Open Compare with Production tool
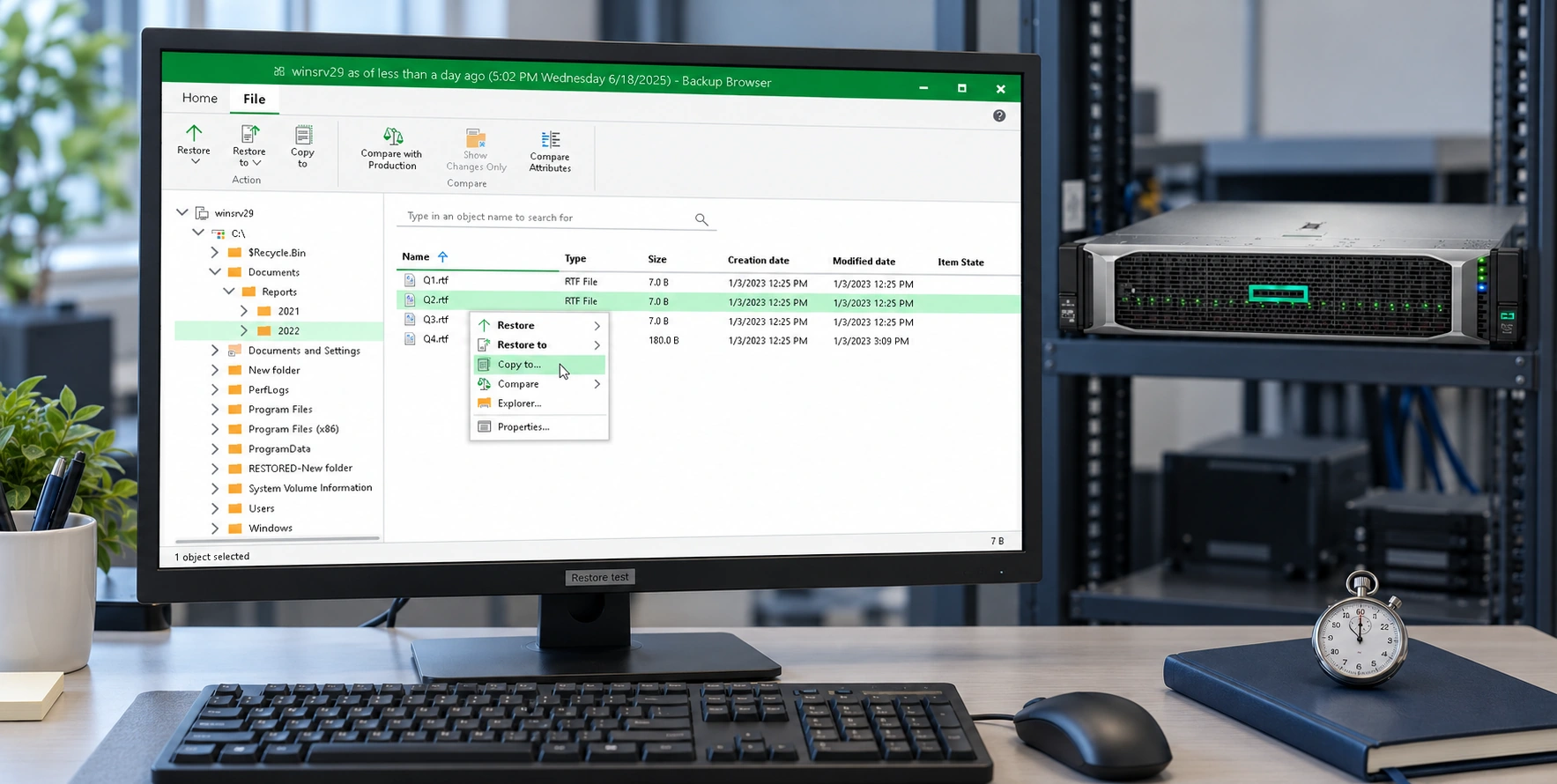This screenshot has height=784, width=1557. pyautogui.click(x=392, y=136)
